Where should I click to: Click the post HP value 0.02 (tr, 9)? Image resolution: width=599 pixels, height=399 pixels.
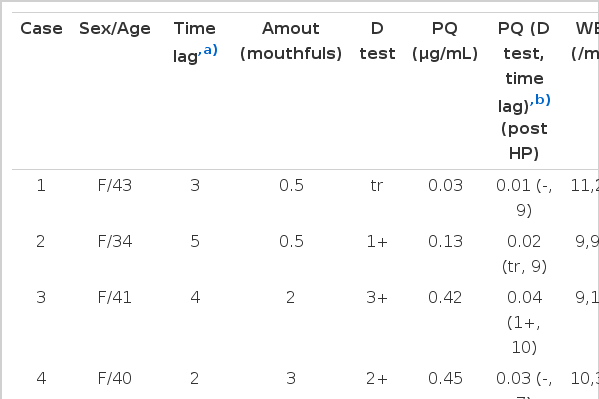click(x=524, y=254)
